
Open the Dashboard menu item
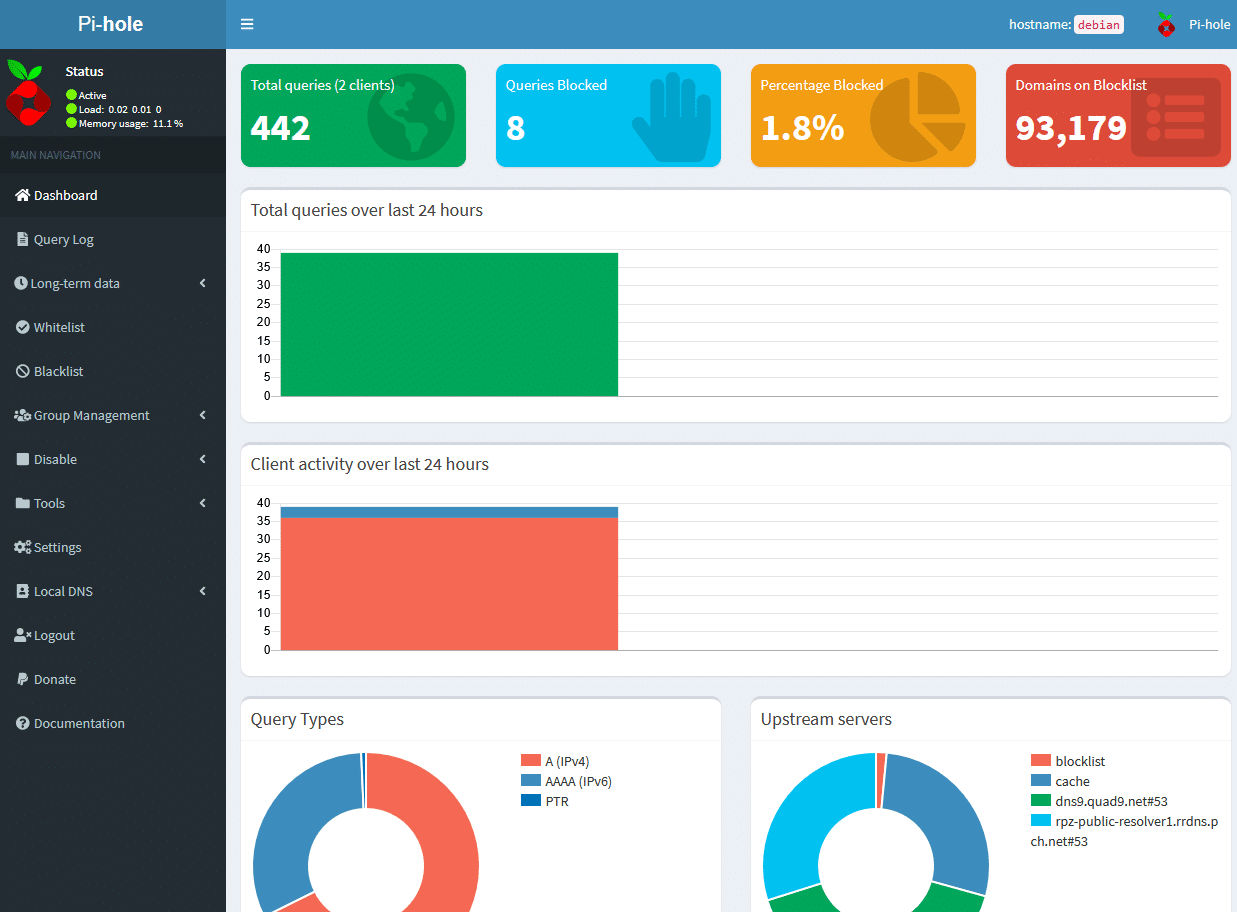click(66, 196)
